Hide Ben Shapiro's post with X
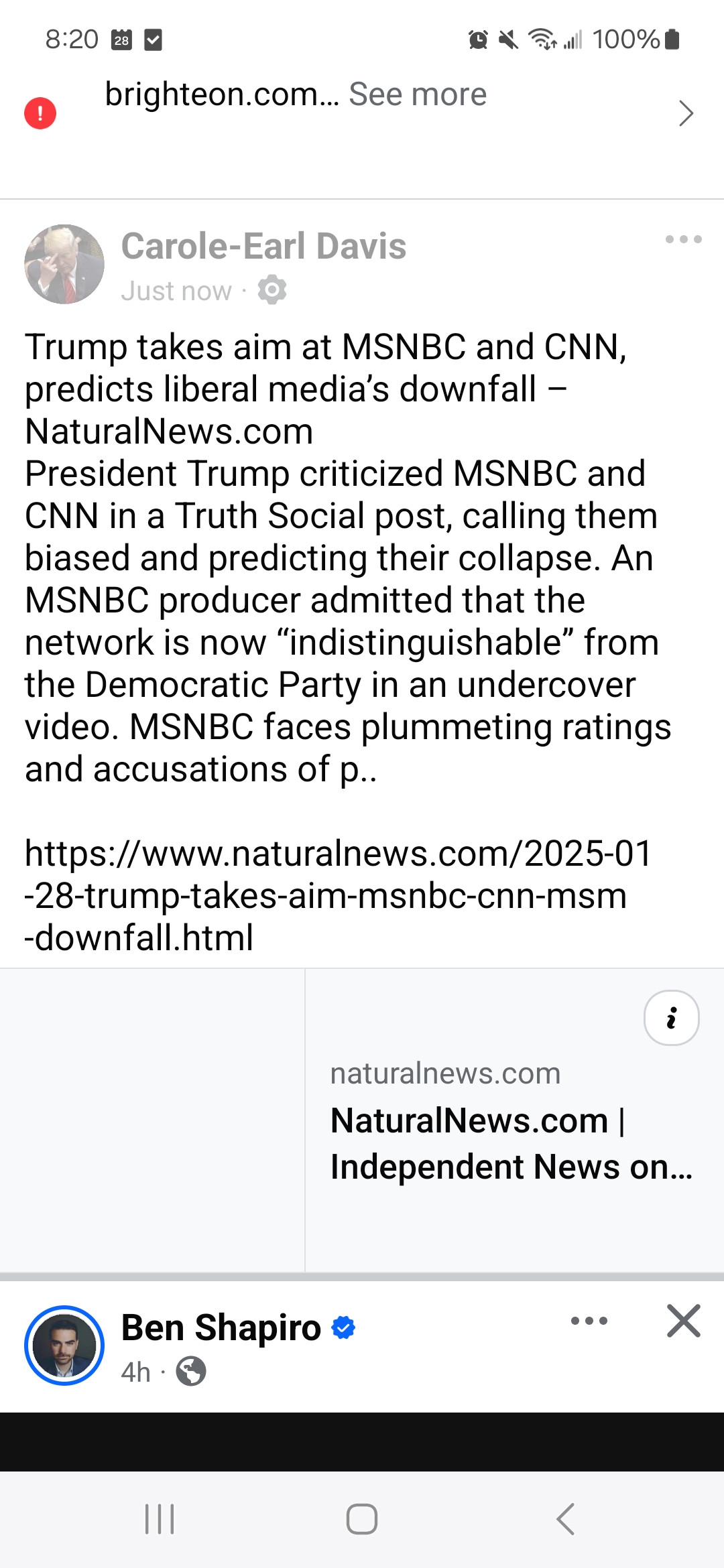724x1568 pixels. pos(683,1321)
